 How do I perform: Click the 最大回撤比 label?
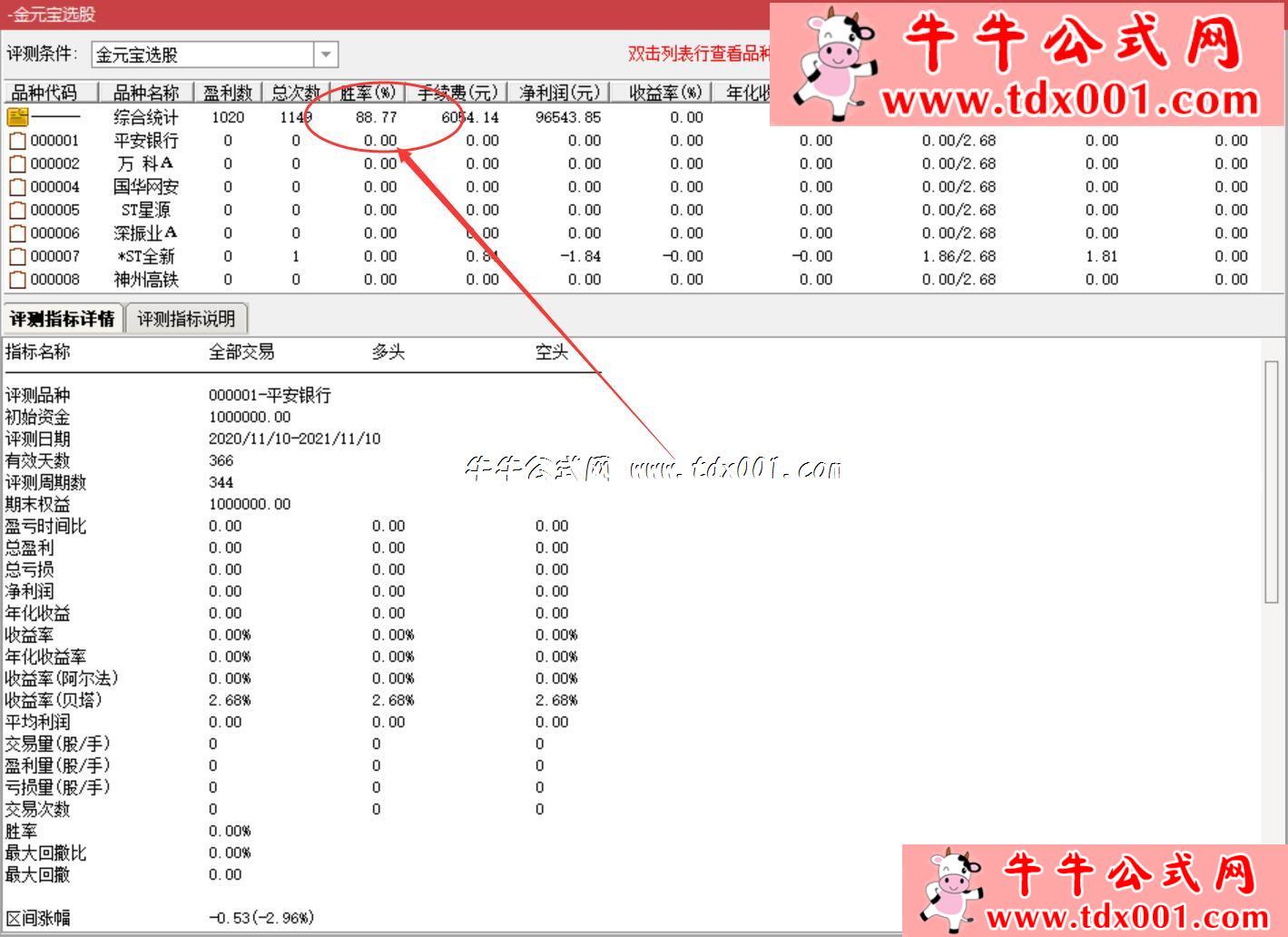tap(45, 853)
